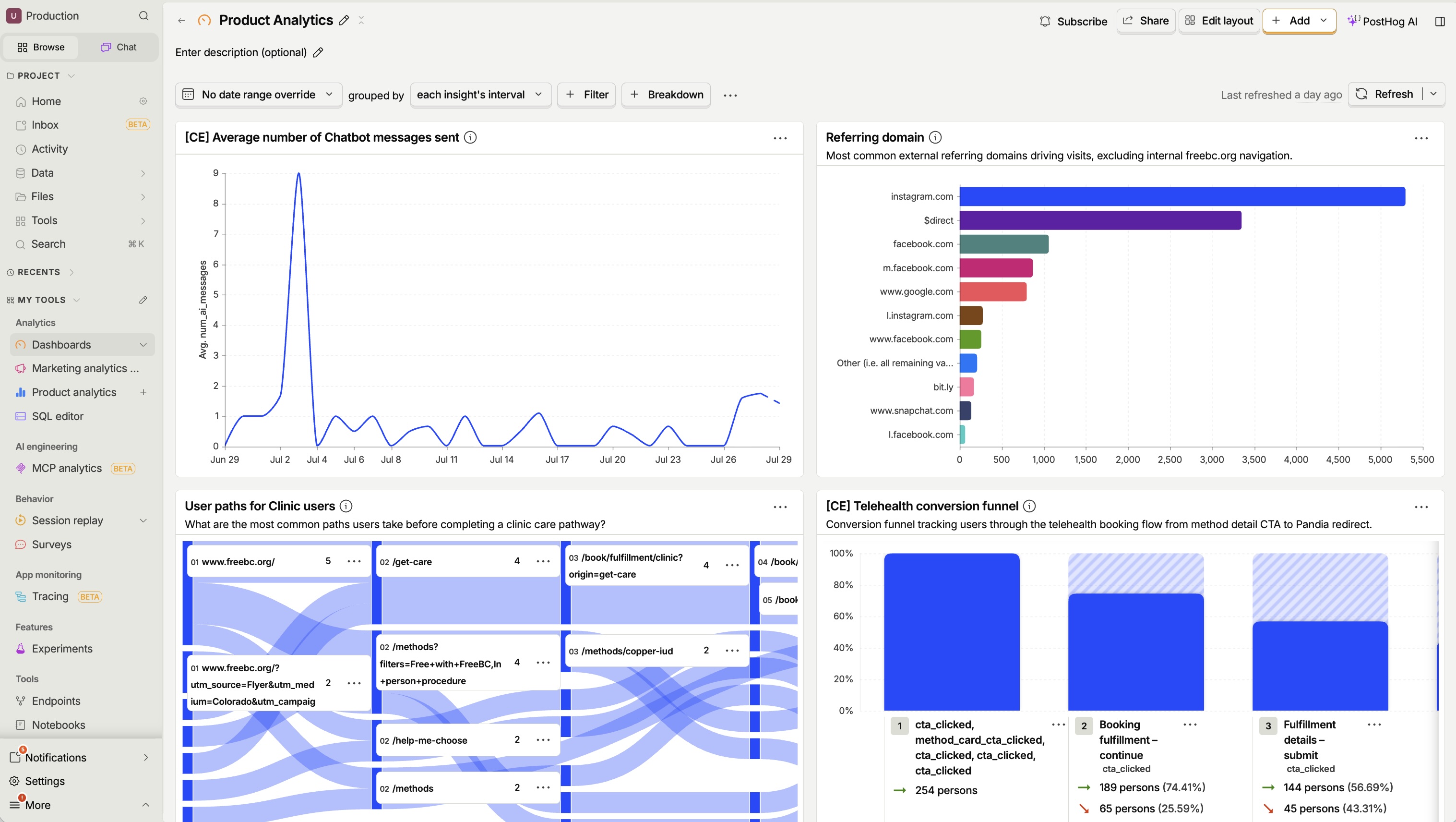Open the date range override dropdown
Screen dimensions: 1456x822
[x=258, y=95]
